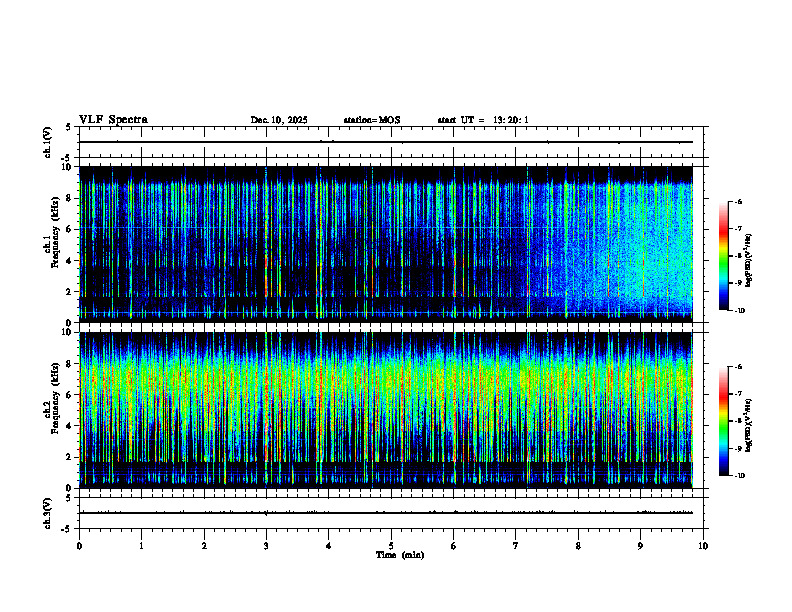Click the ch.1 voltage waveform trace
This screenshot has height=612, width=792.
tap(386, 142)
